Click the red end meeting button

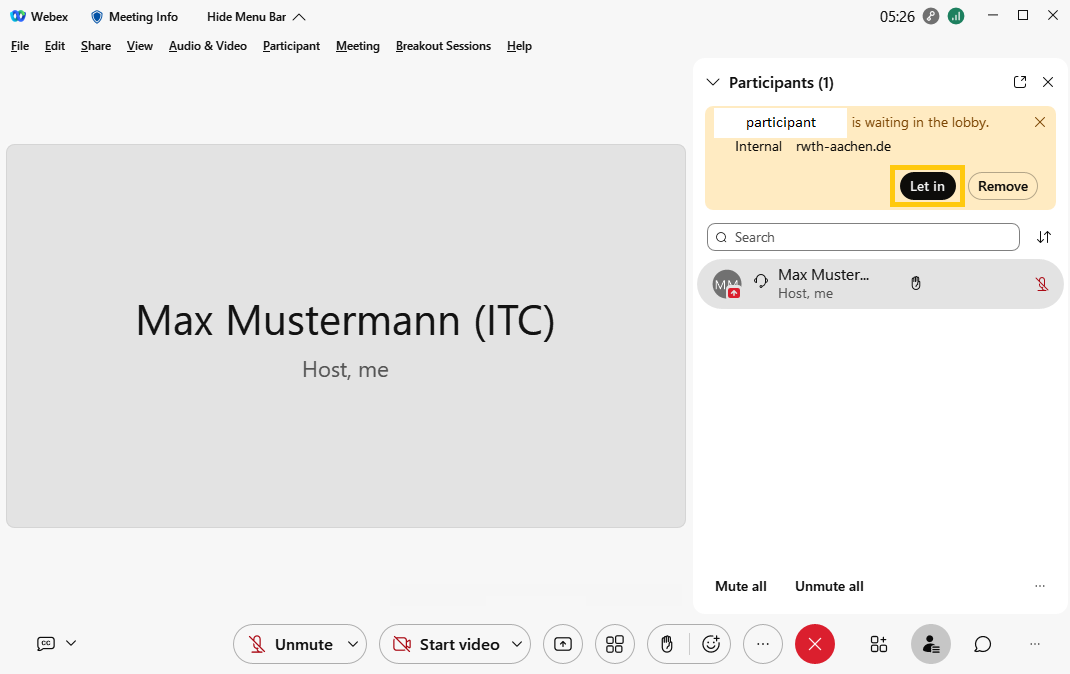tap(815, 644)
